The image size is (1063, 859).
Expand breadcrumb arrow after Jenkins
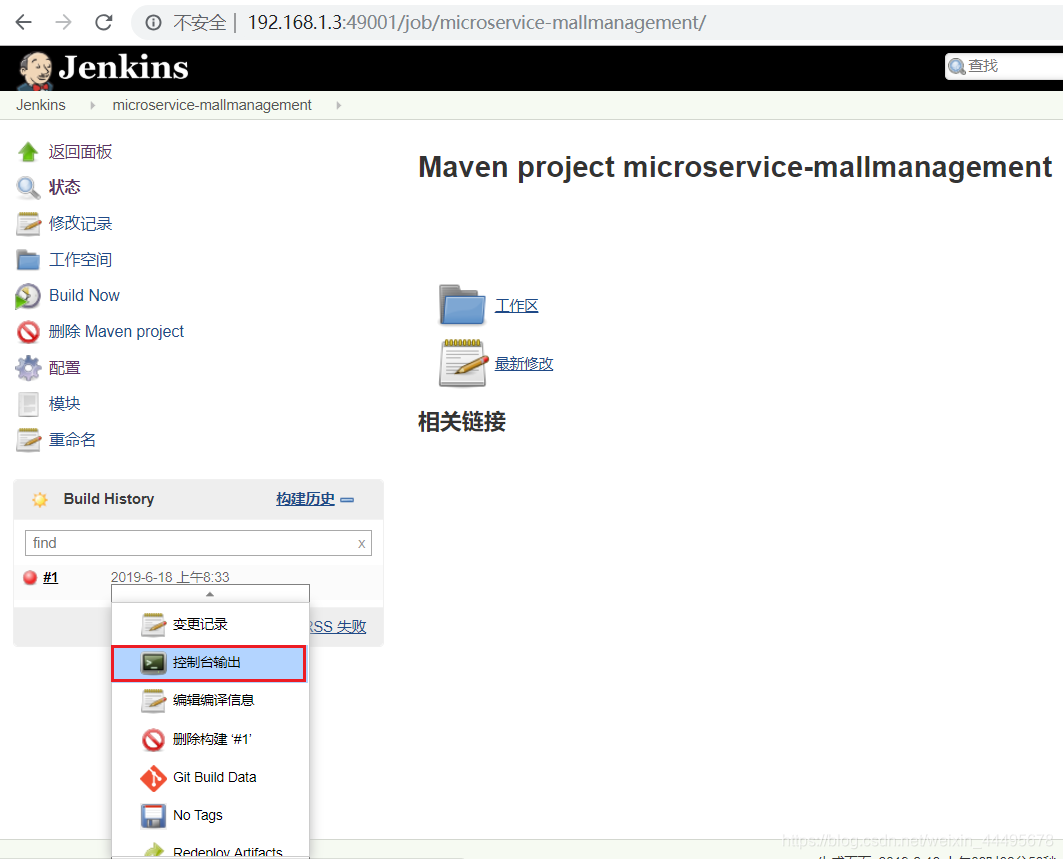tap(92, 106)
